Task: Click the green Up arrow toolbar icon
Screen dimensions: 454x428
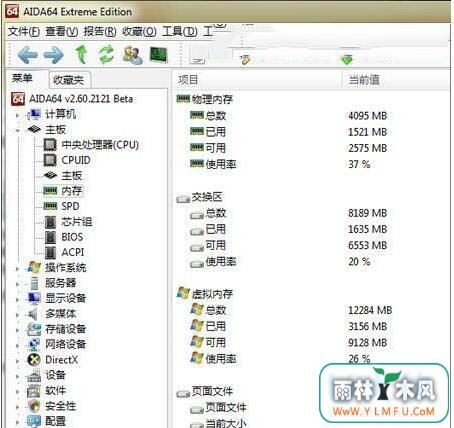Action: click(x=81, y=55)
